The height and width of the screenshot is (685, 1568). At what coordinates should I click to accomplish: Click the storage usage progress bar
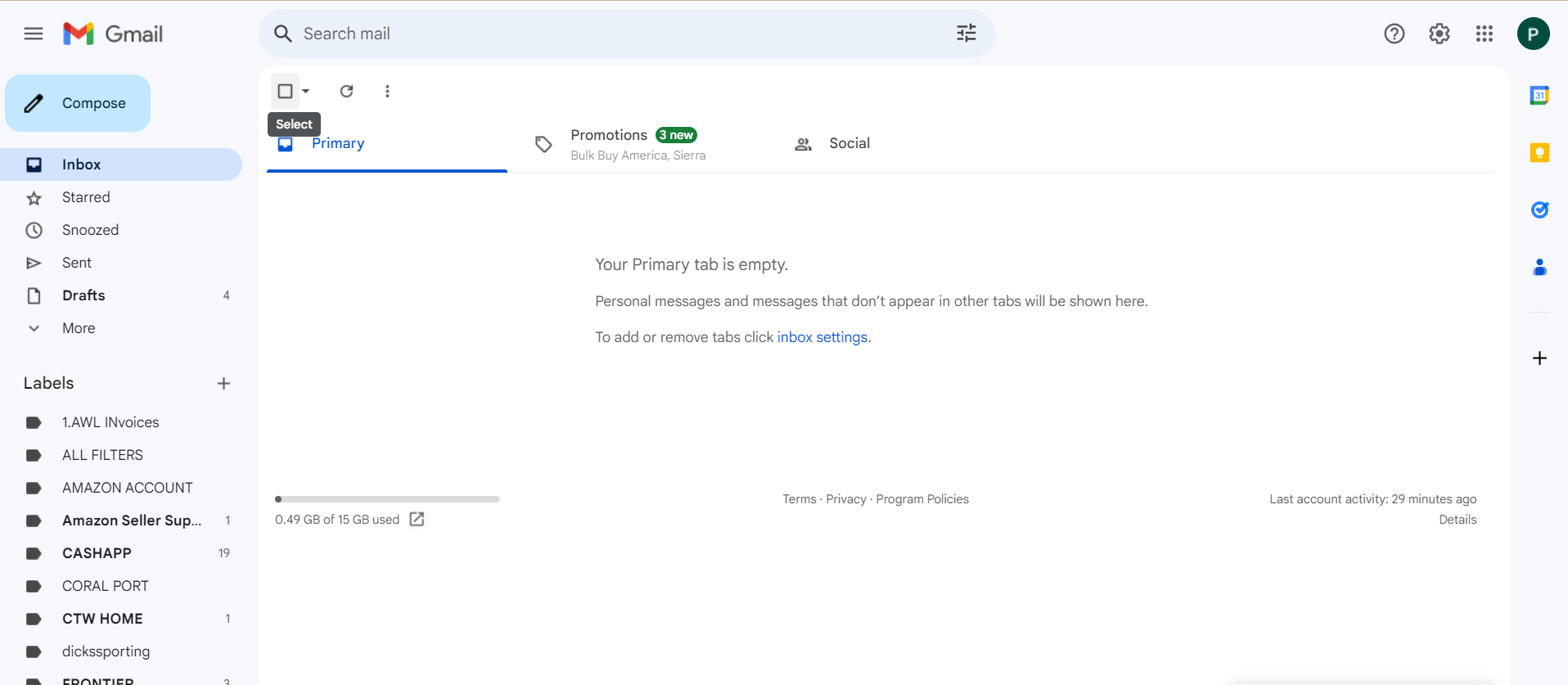(387, 499)
